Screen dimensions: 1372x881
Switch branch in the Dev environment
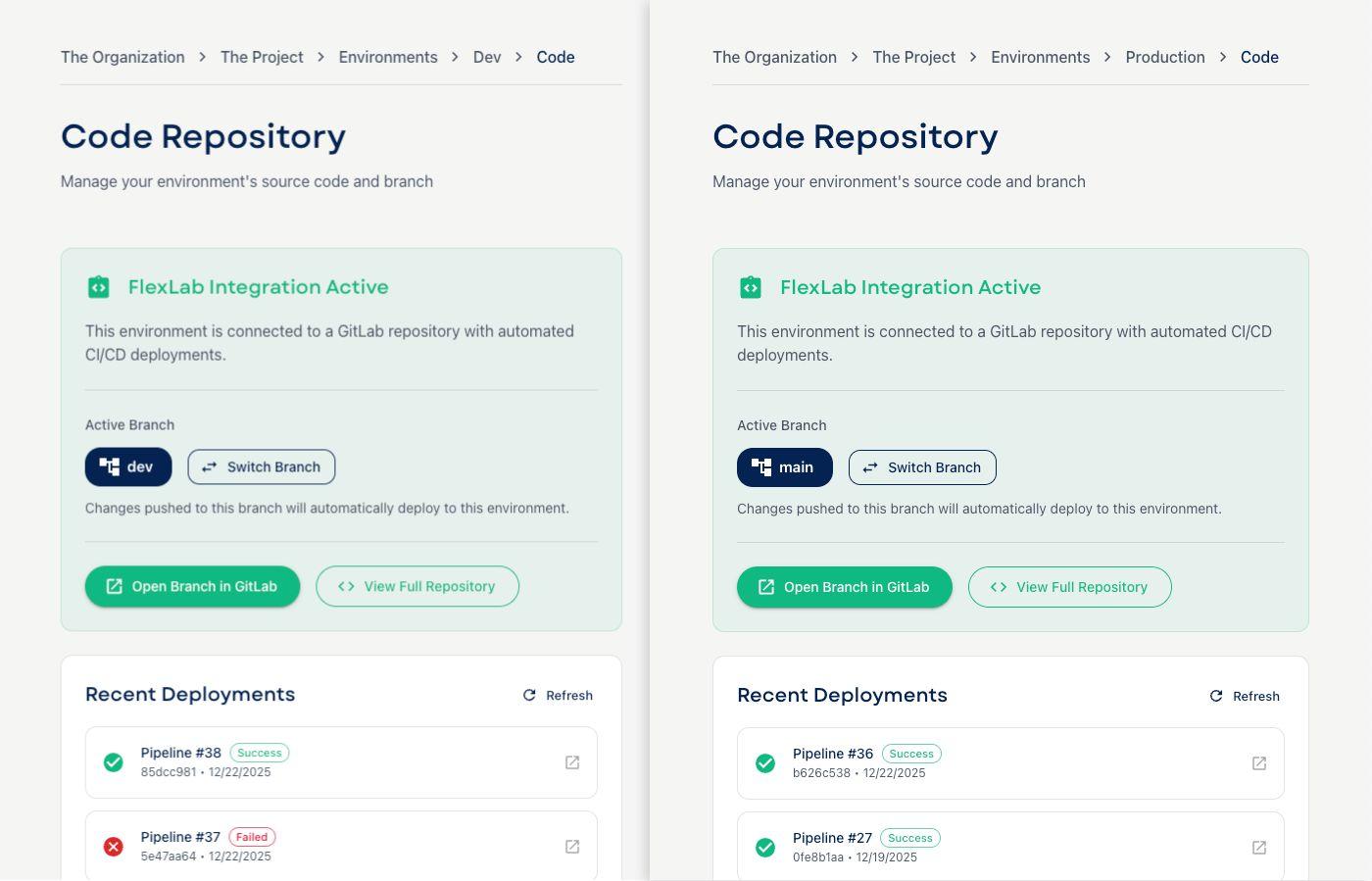coord(262,466)
